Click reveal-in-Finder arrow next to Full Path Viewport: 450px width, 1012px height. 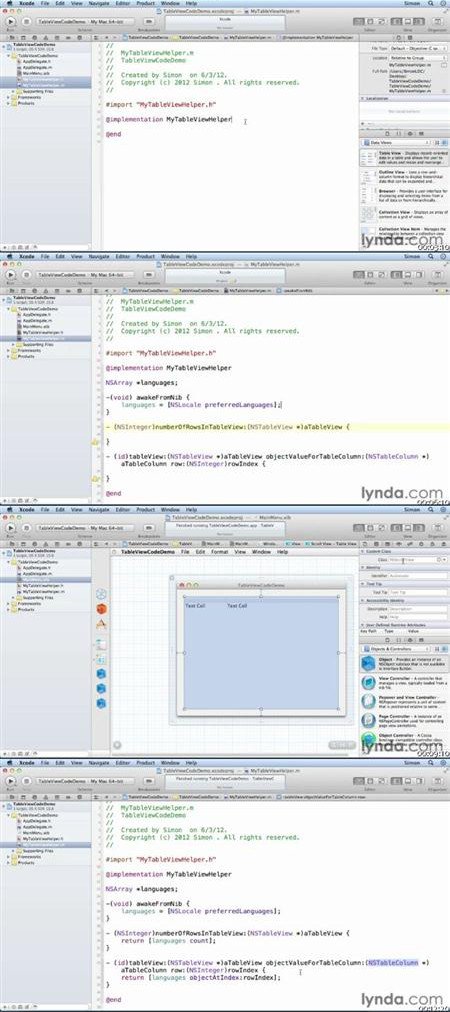pos(445,92)
